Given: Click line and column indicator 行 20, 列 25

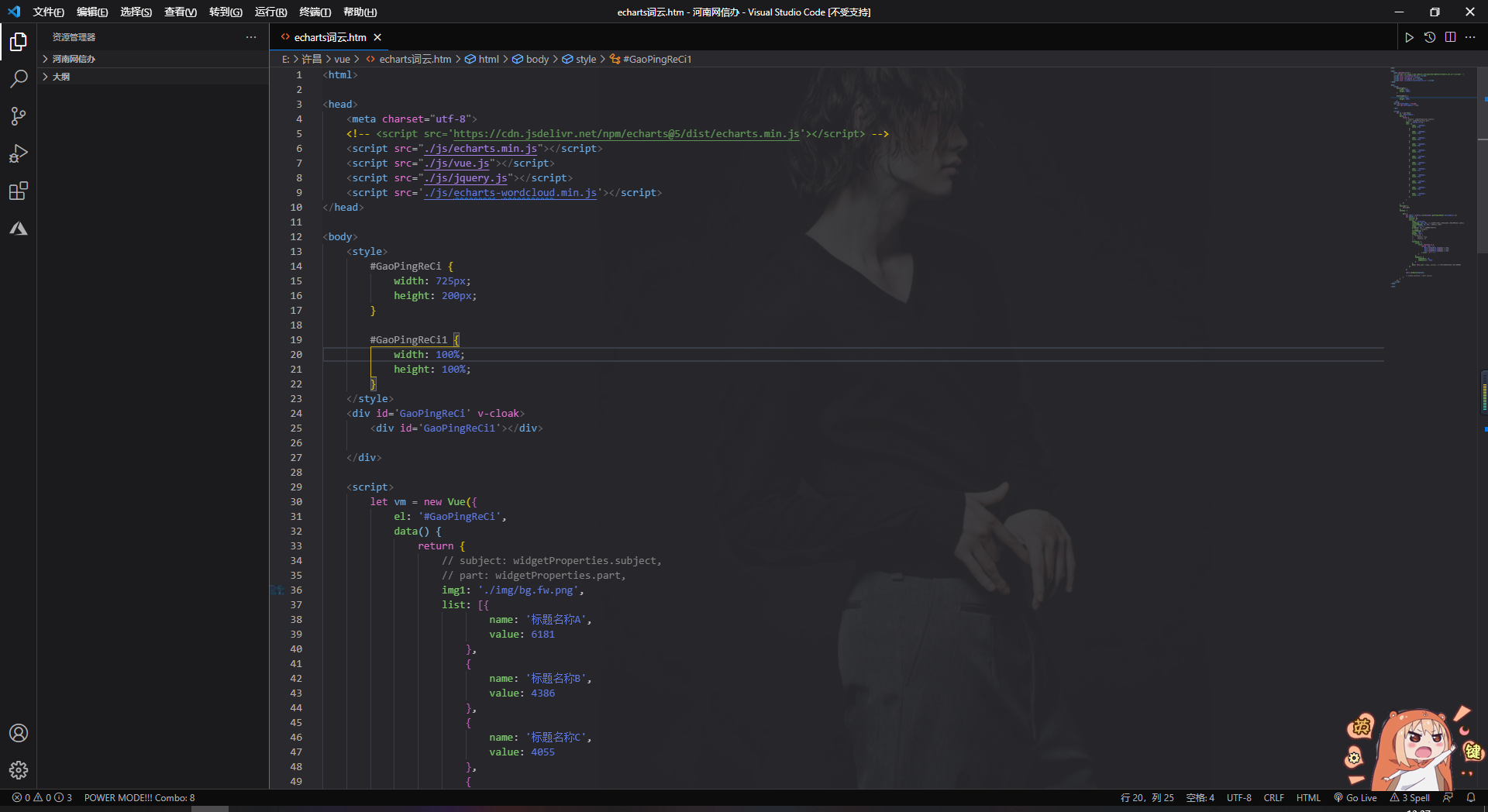Looking at the screenshot, I should coord(1147,798).
